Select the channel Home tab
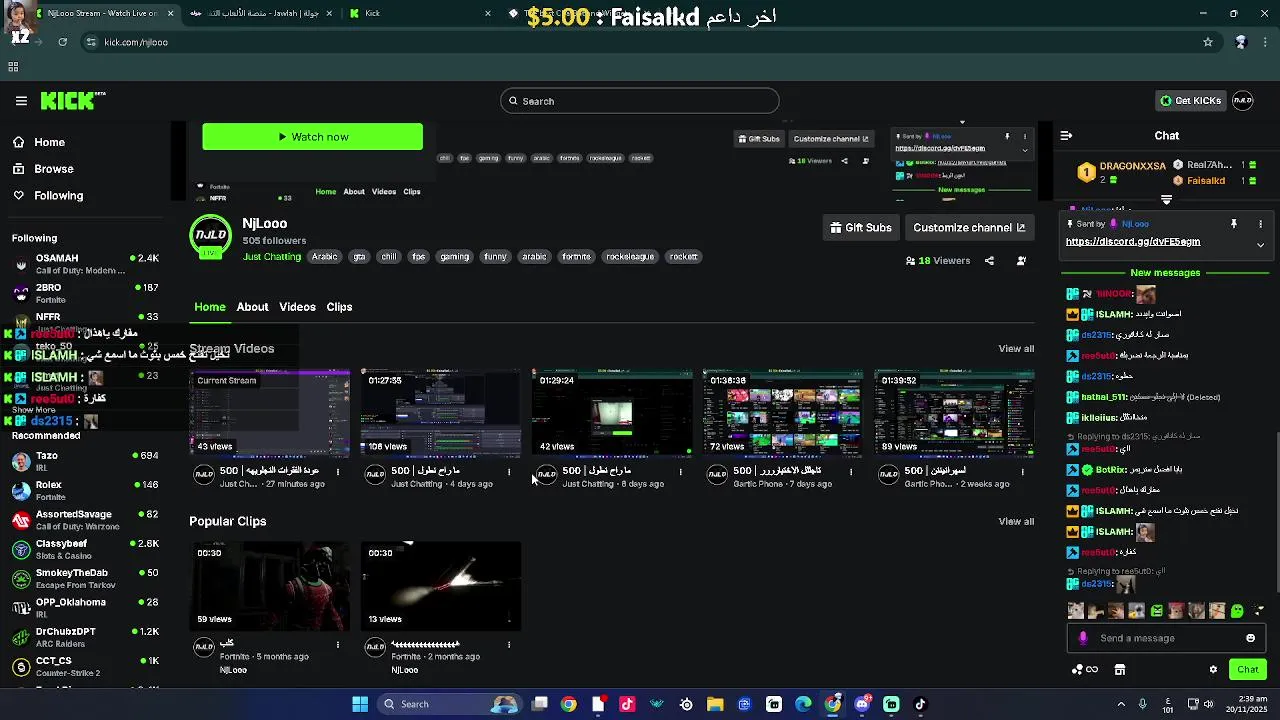The image size is (1280, 720). (209, 307)
